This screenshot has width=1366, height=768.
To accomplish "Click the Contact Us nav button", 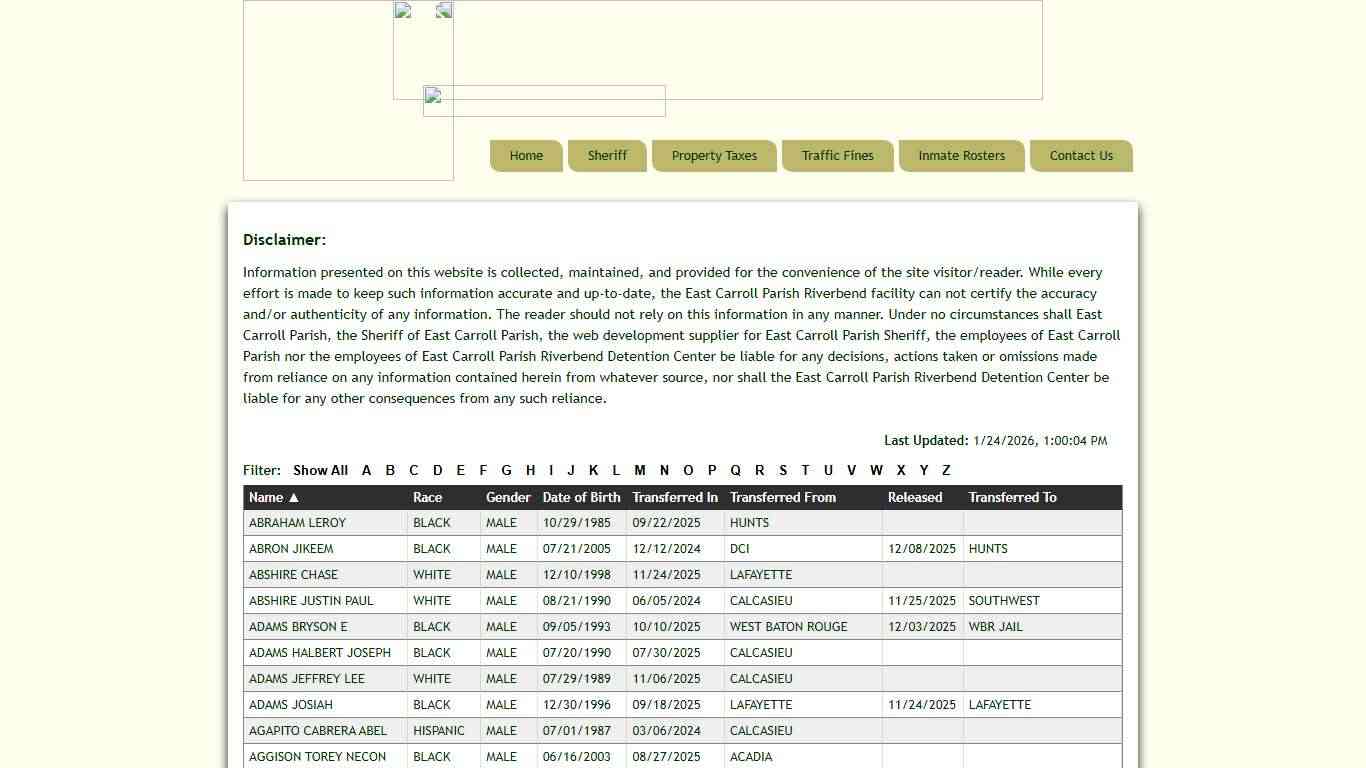I will [x=1080, y=156].
